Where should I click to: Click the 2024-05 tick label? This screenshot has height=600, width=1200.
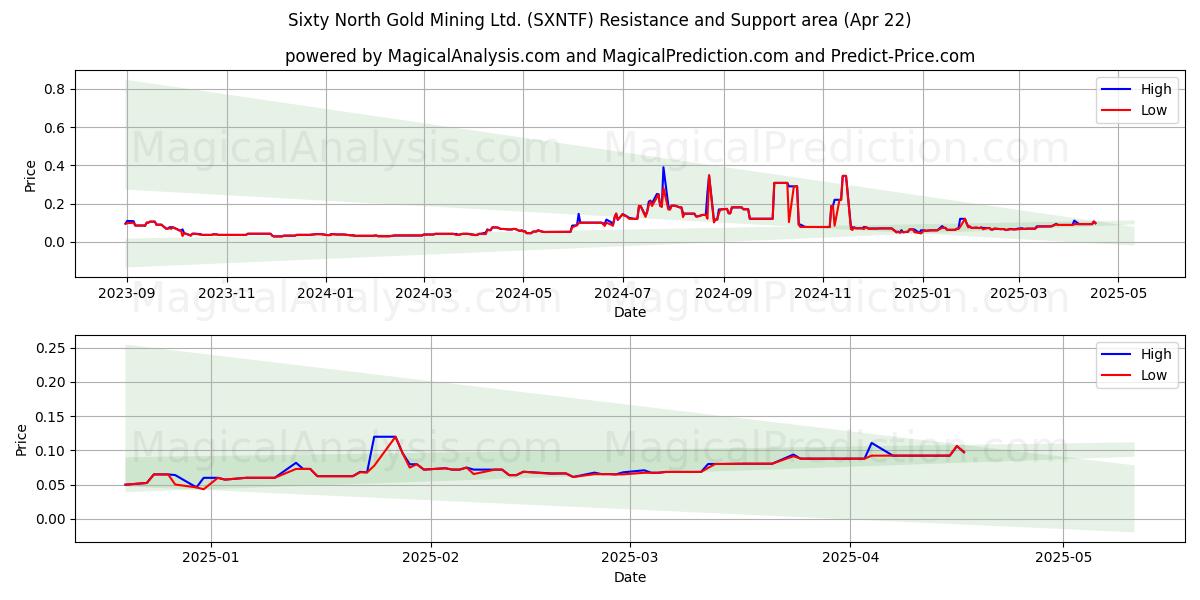[x=523, y=293]
